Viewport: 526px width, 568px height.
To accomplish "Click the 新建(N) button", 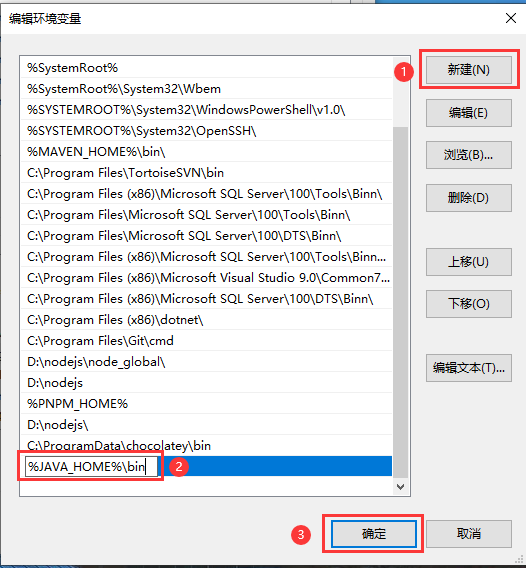I will [x=469, y=70].
